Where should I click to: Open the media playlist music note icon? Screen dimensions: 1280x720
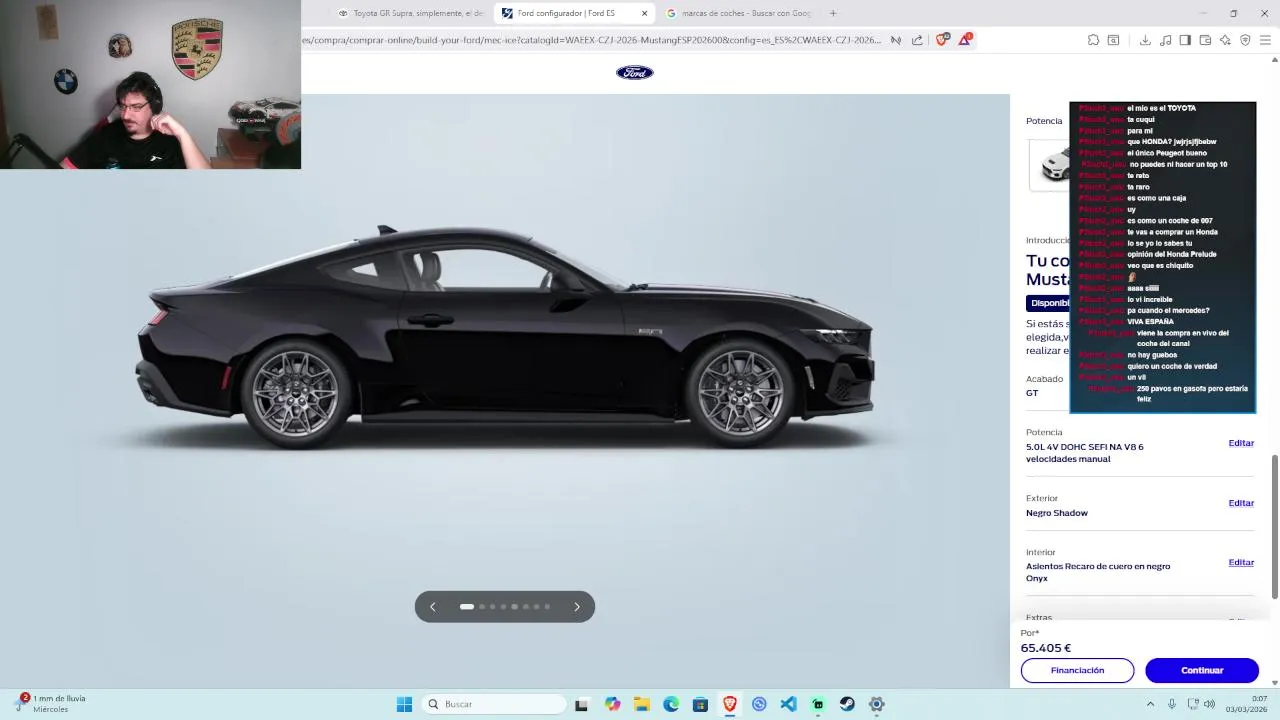point(1165,40)
